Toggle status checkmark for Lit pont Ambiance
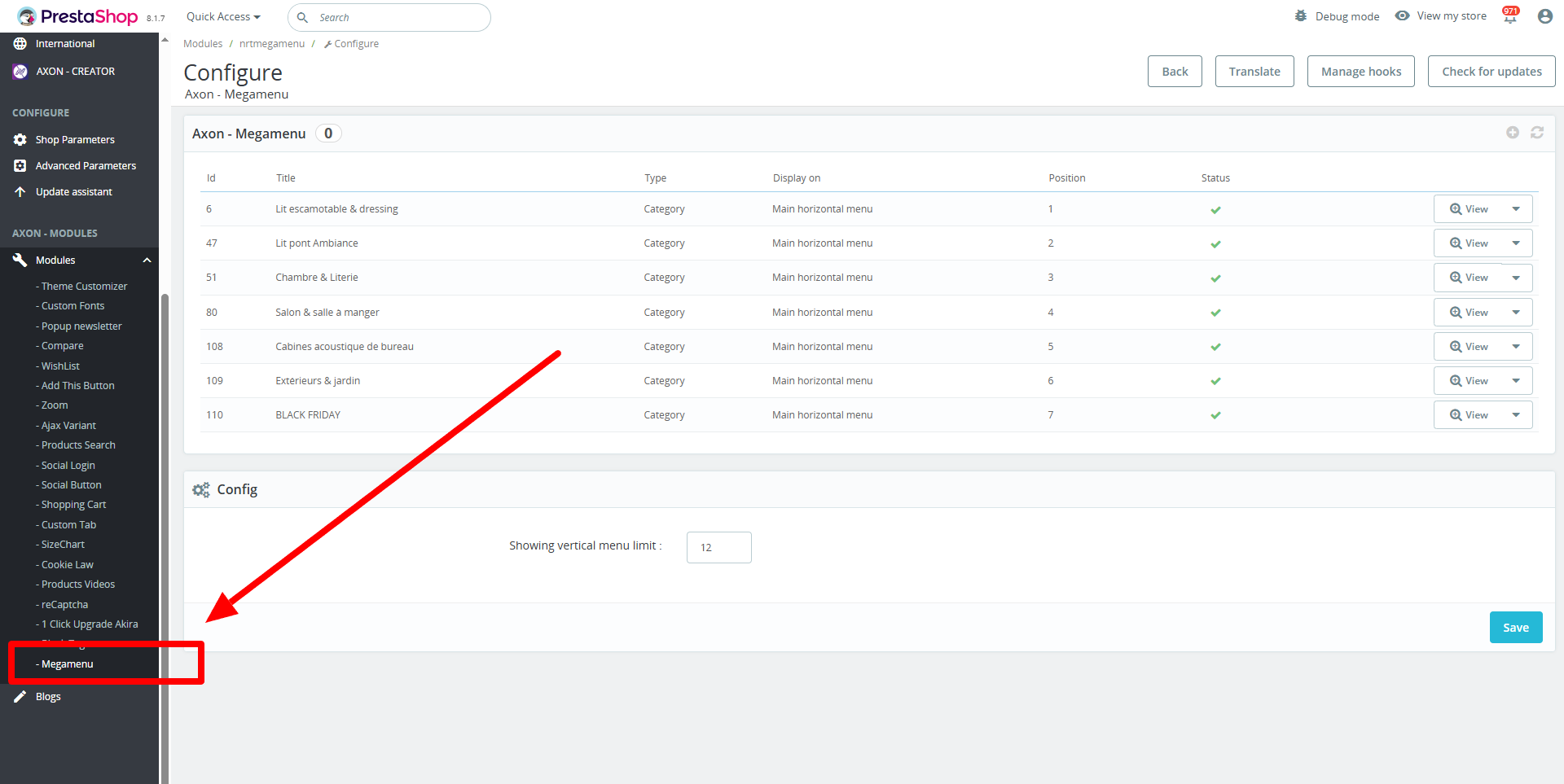The image size is (1564, 784). point(1215,244)
